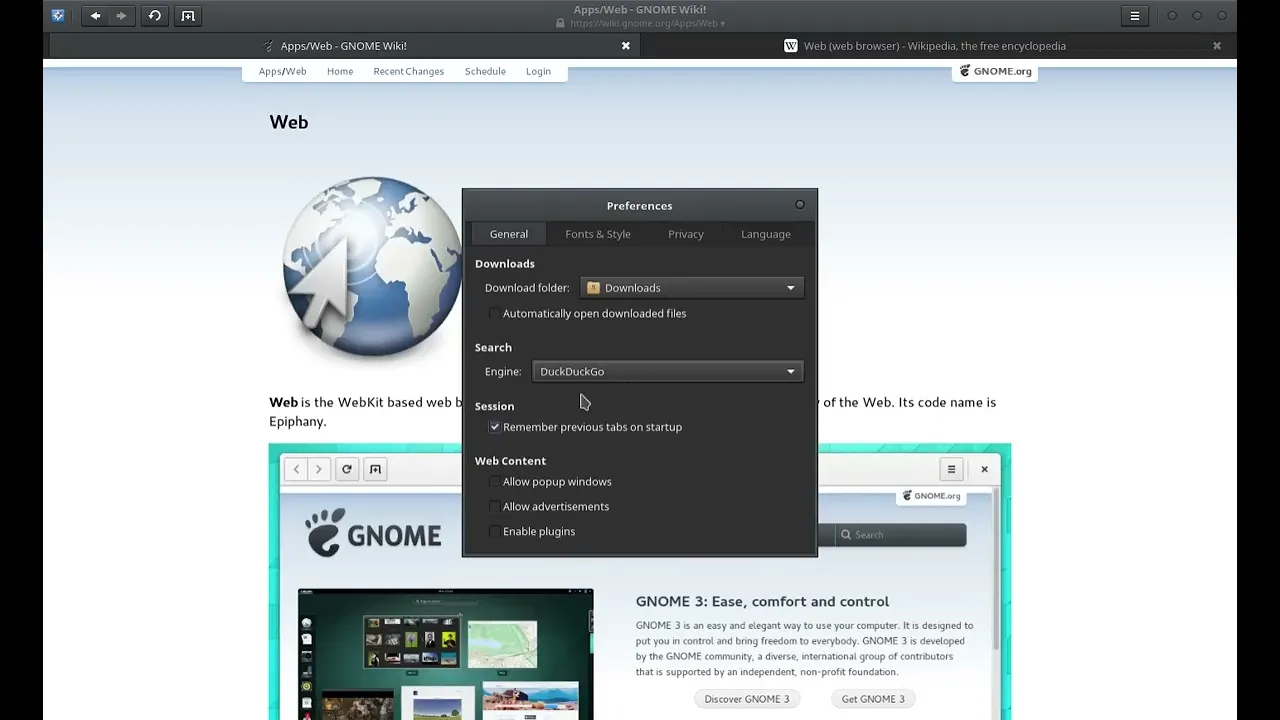Click the Wikipedia favicon on the second tab
Viewport: 1280px width, 720px height.
pos(791,46)
